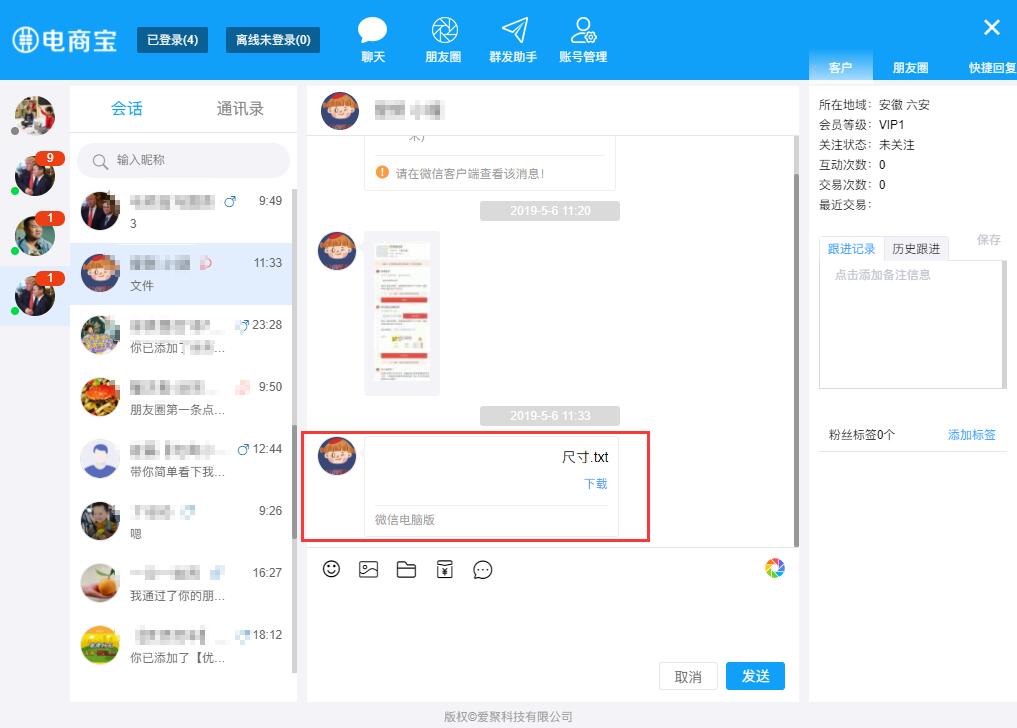Image resolution: width=1017 pixels, height=728 pixels.
Task: Click the colorful moments wheel icon
Action: pos(775,568)
